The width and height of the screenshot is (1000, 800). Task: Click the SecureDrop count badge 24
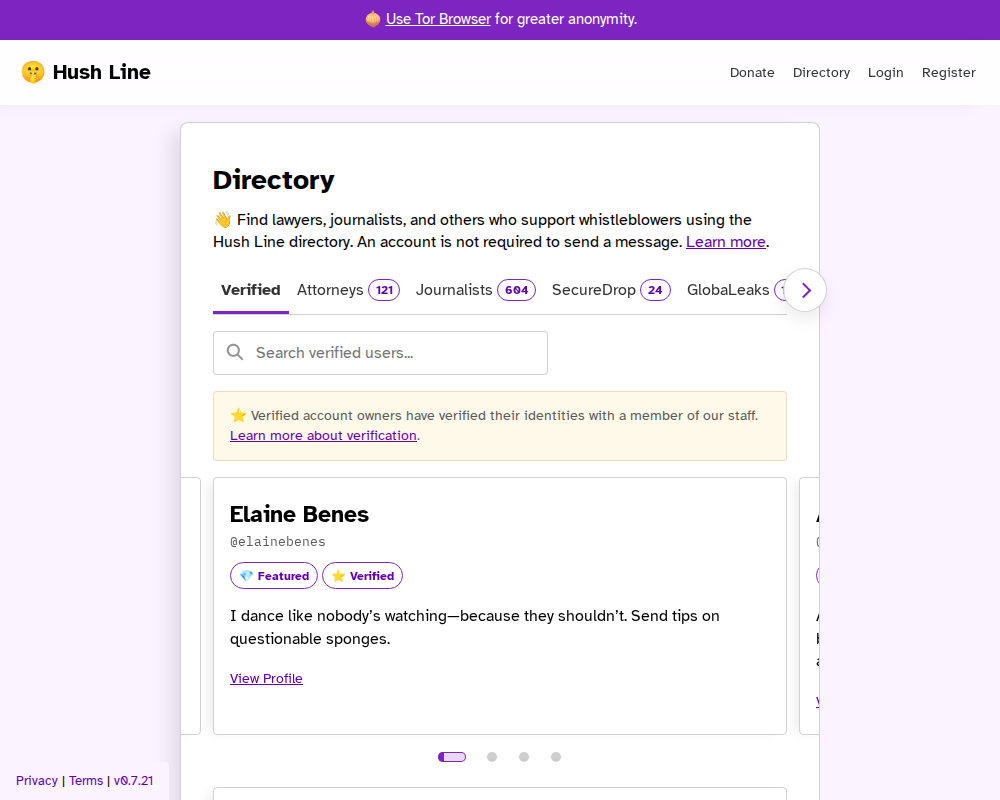tap(655, 290)
